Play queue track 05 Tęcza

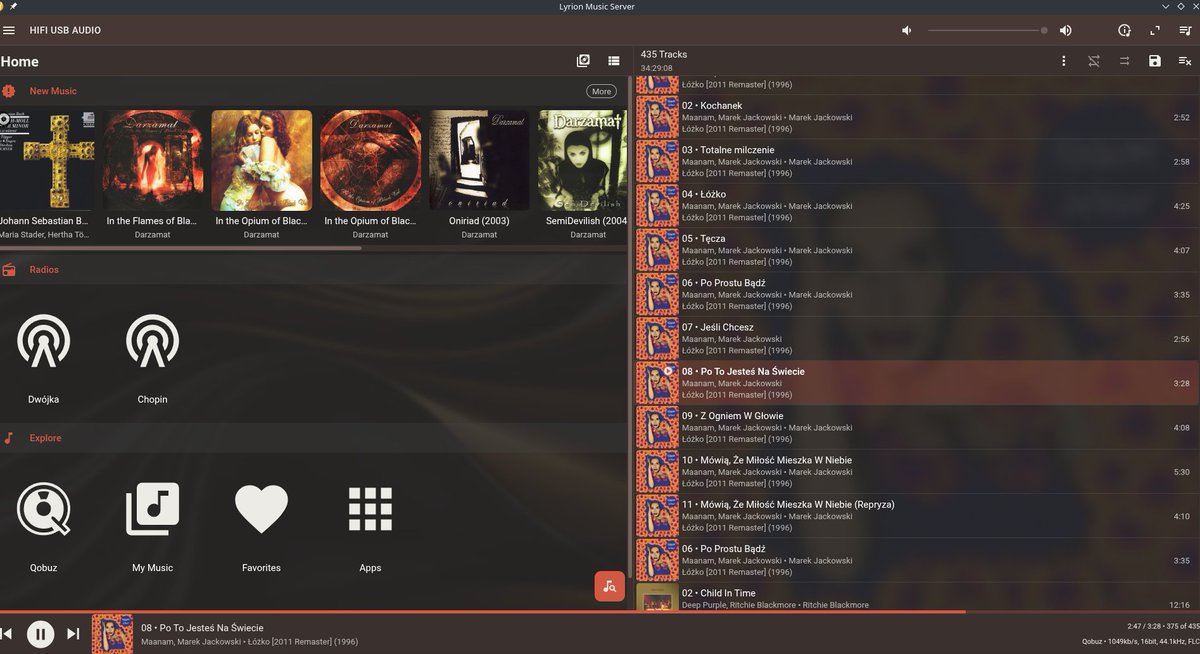click(918, 250)
